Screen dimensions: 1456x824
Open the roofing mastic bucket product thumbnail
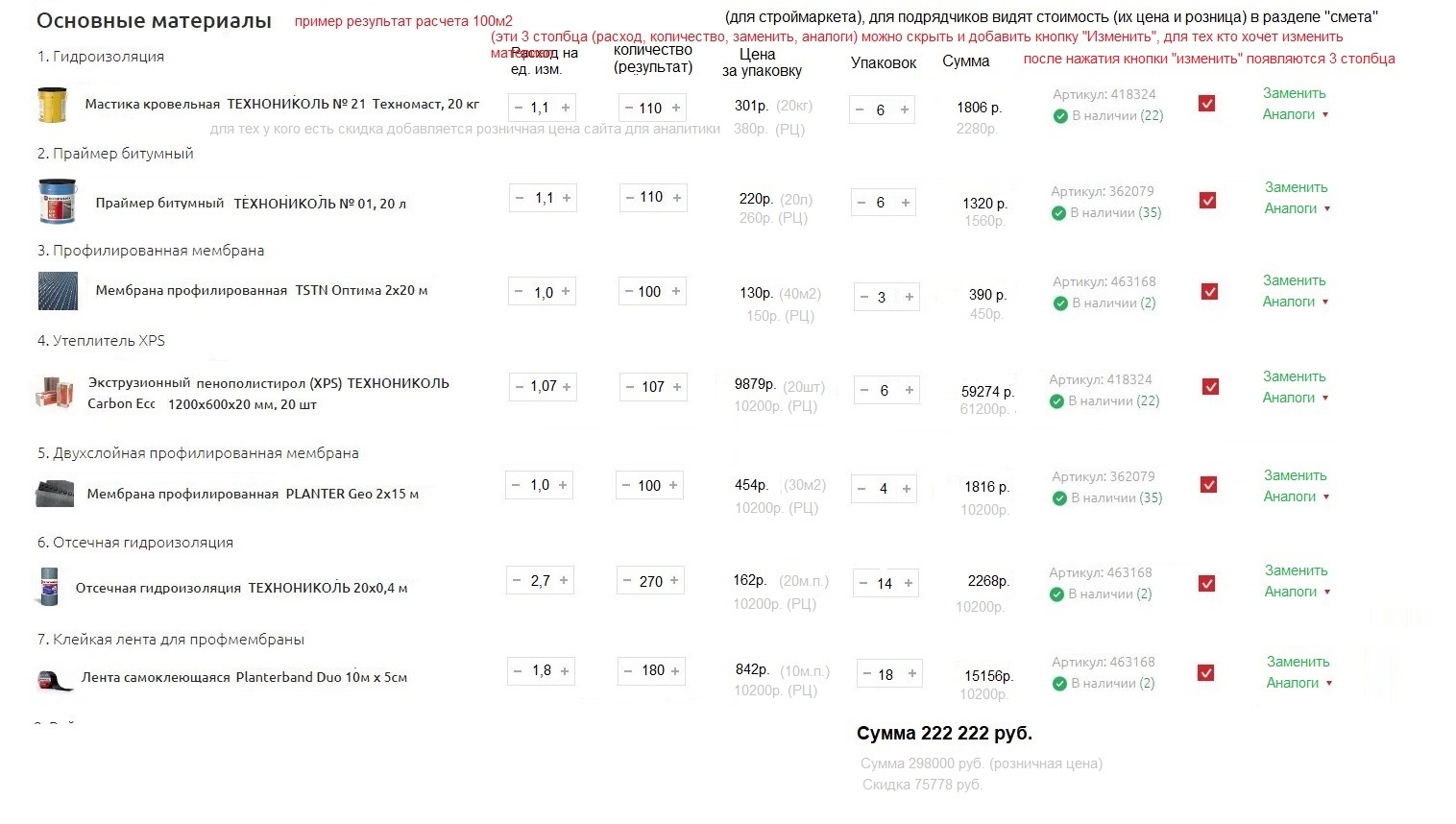coord(52,105)
